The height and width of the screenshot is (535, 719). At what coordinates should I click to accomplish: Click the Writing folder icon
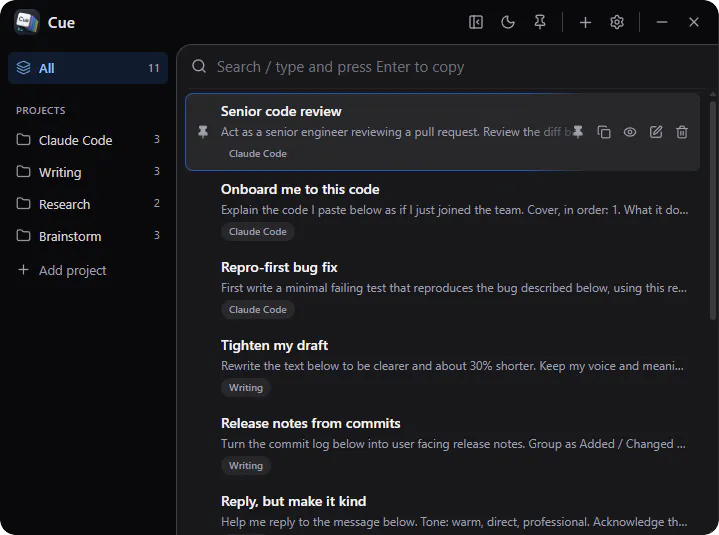(x=23, y=171)
